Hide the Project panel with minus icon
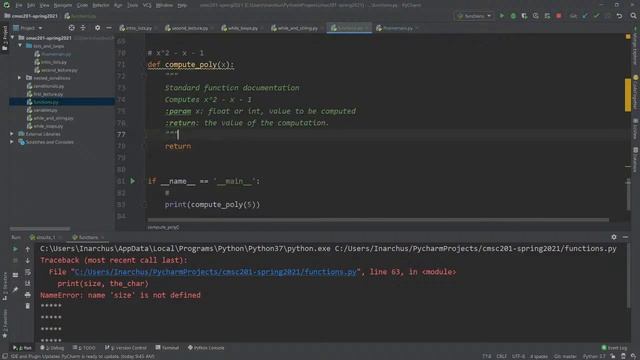640x360 pixels. 109,28
